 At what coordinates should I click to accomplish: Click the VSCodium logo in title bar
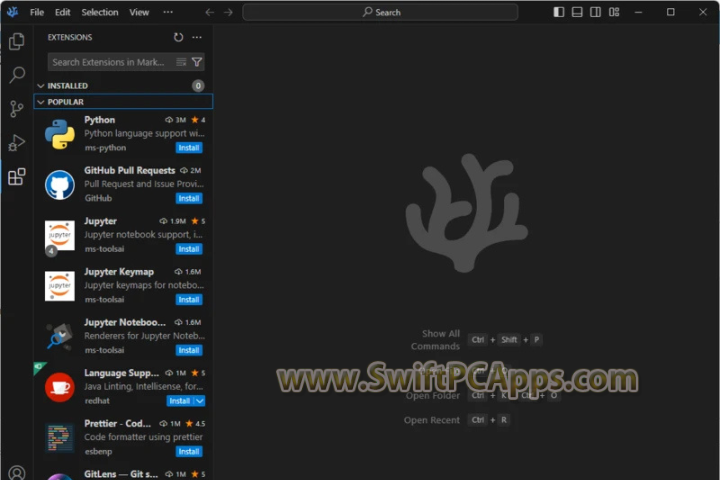tap(12, 12)
